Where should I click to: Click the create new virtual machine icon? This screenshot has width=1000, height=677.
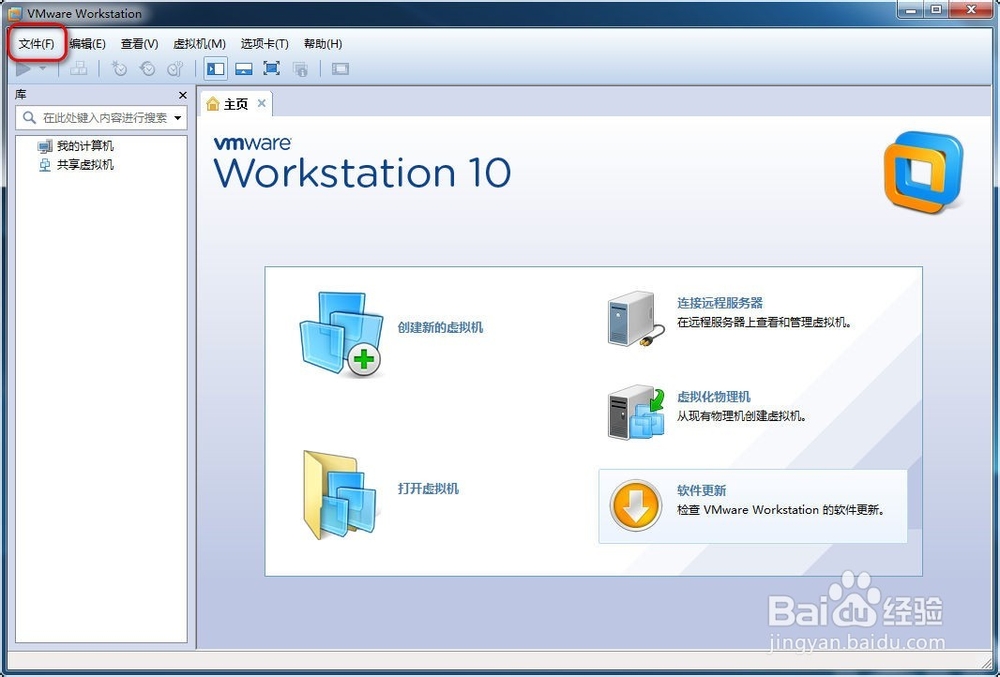pyautogui.click(x=342, y=334)
